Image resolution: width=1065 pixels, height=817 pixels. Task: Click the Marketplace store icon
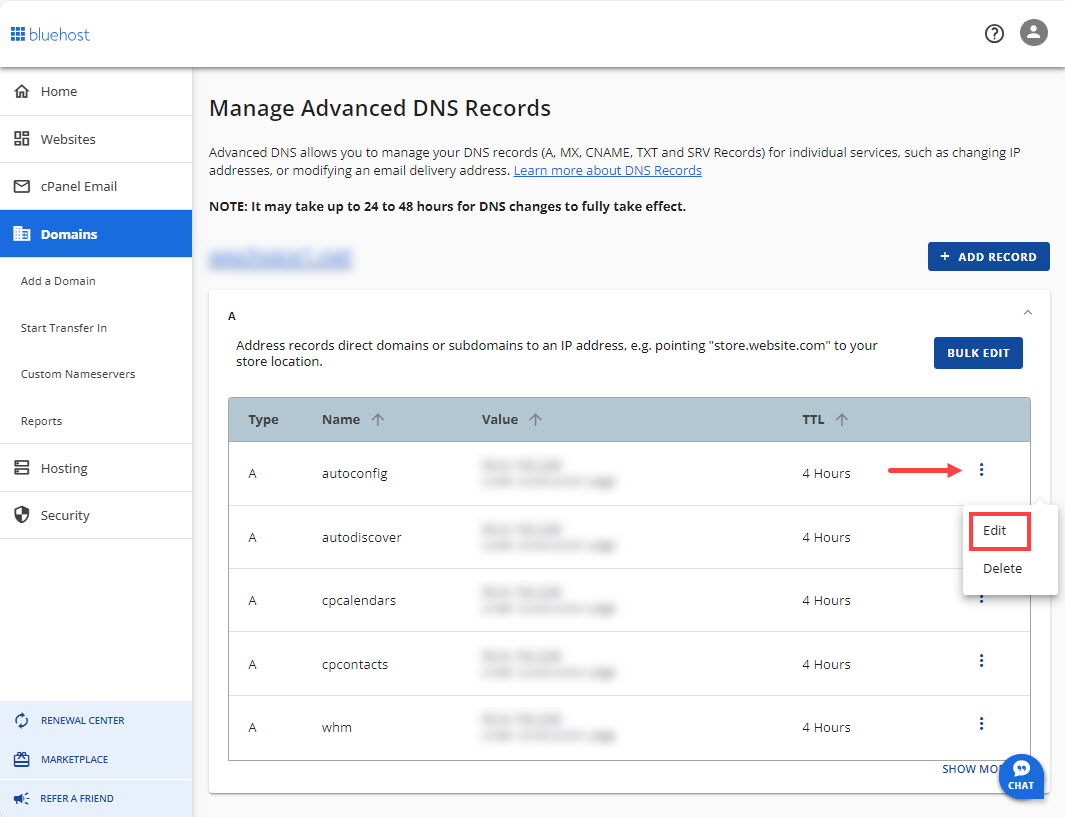coord(22,759)
